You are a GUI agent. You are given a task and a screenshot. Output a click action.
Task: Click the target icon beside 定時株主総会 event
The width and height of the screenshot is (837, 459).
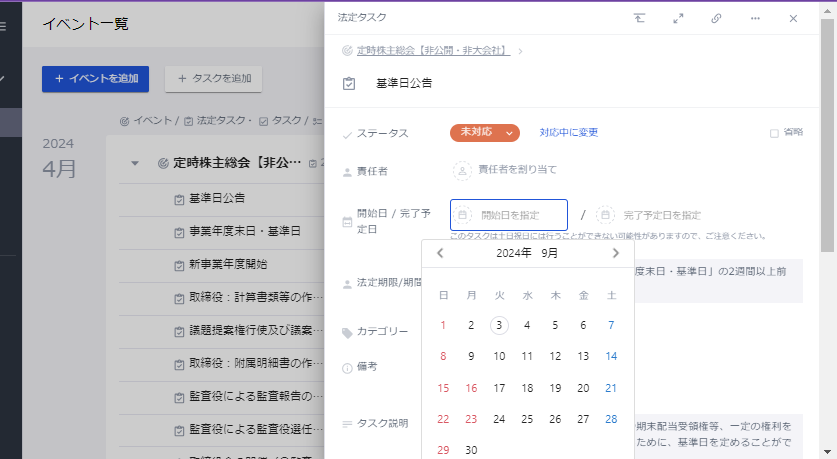click(163, 163)
